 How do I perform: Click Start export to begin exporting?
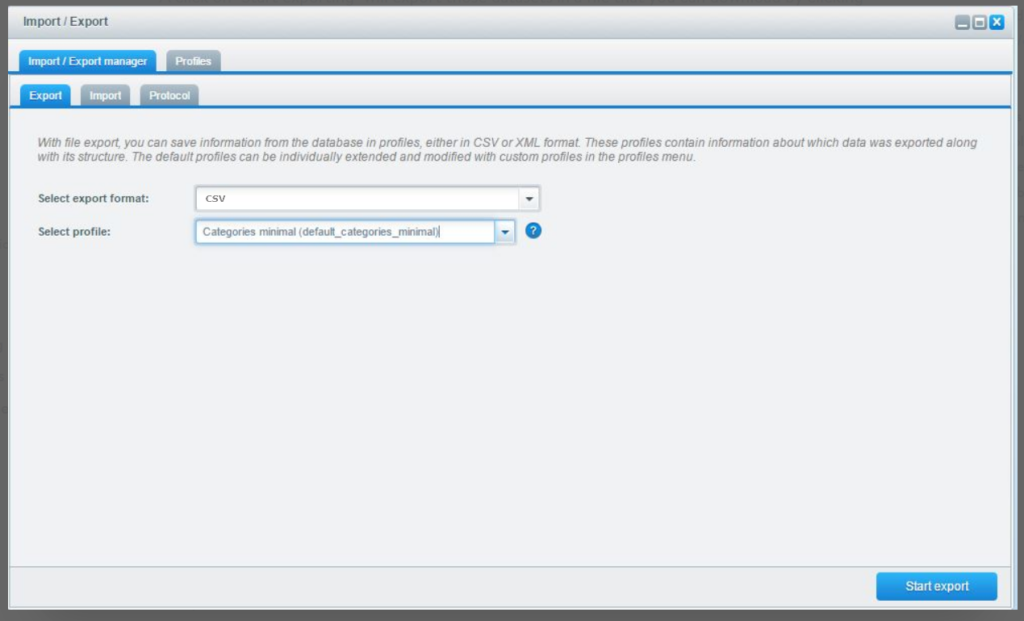[x=936, y=586]
